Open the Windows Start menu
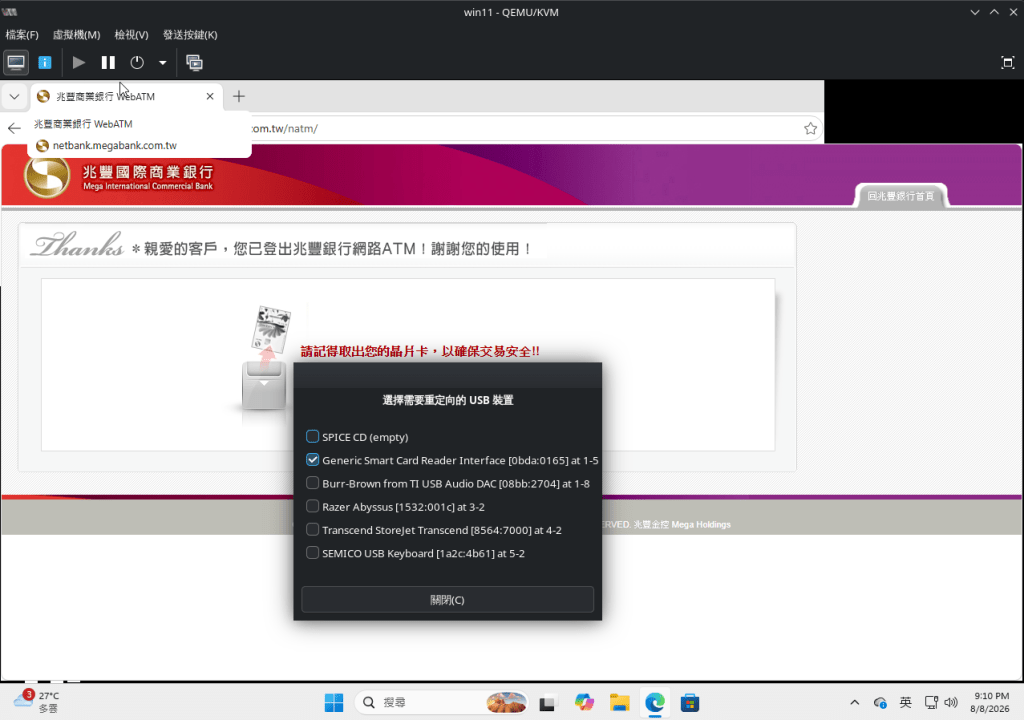The width and height of the screenshot is (1024, 720). pyautogui.click(x=334, y=703)
